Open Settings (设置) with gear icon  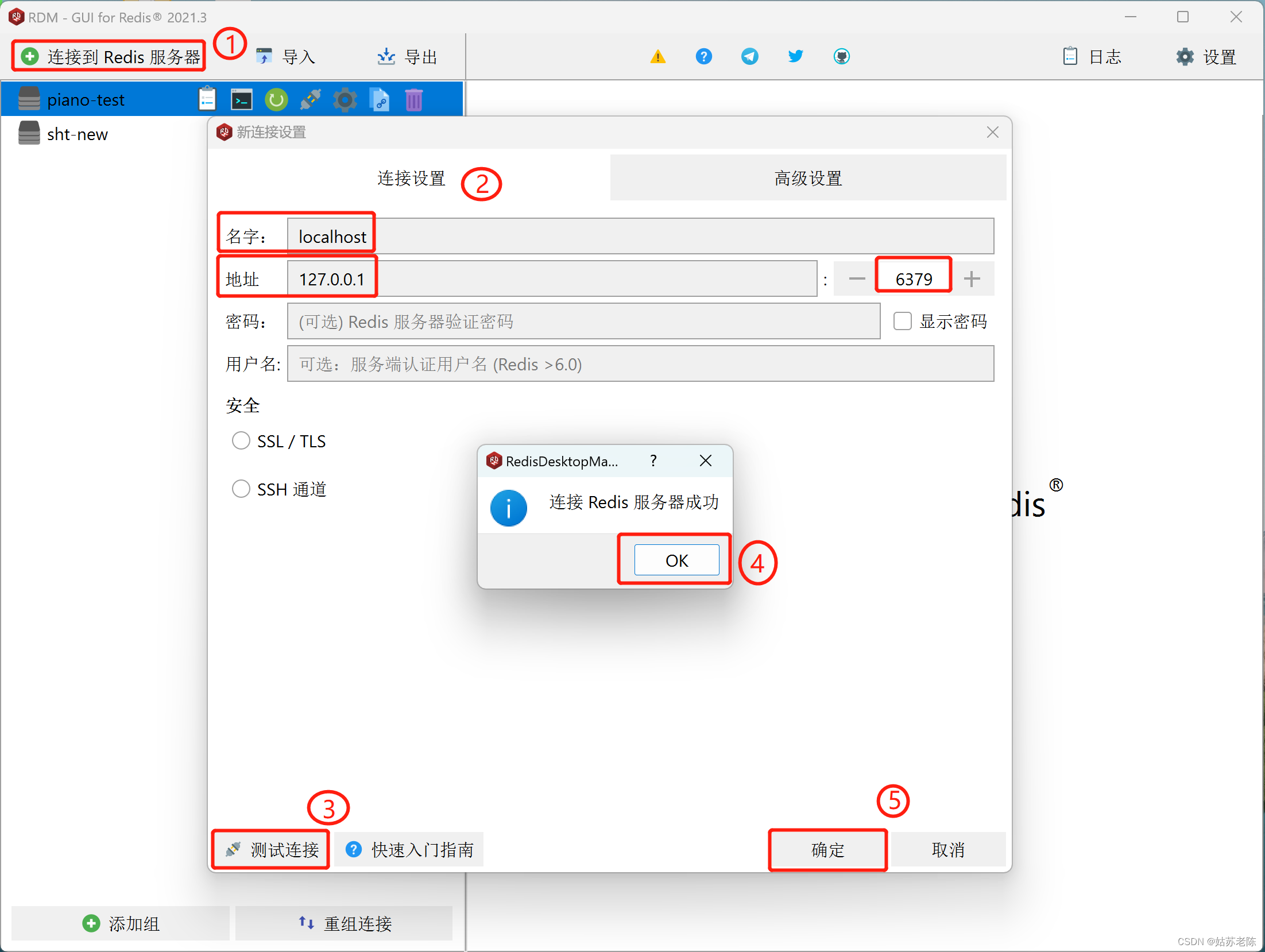pyautogui.click(x=1206, y=56)
